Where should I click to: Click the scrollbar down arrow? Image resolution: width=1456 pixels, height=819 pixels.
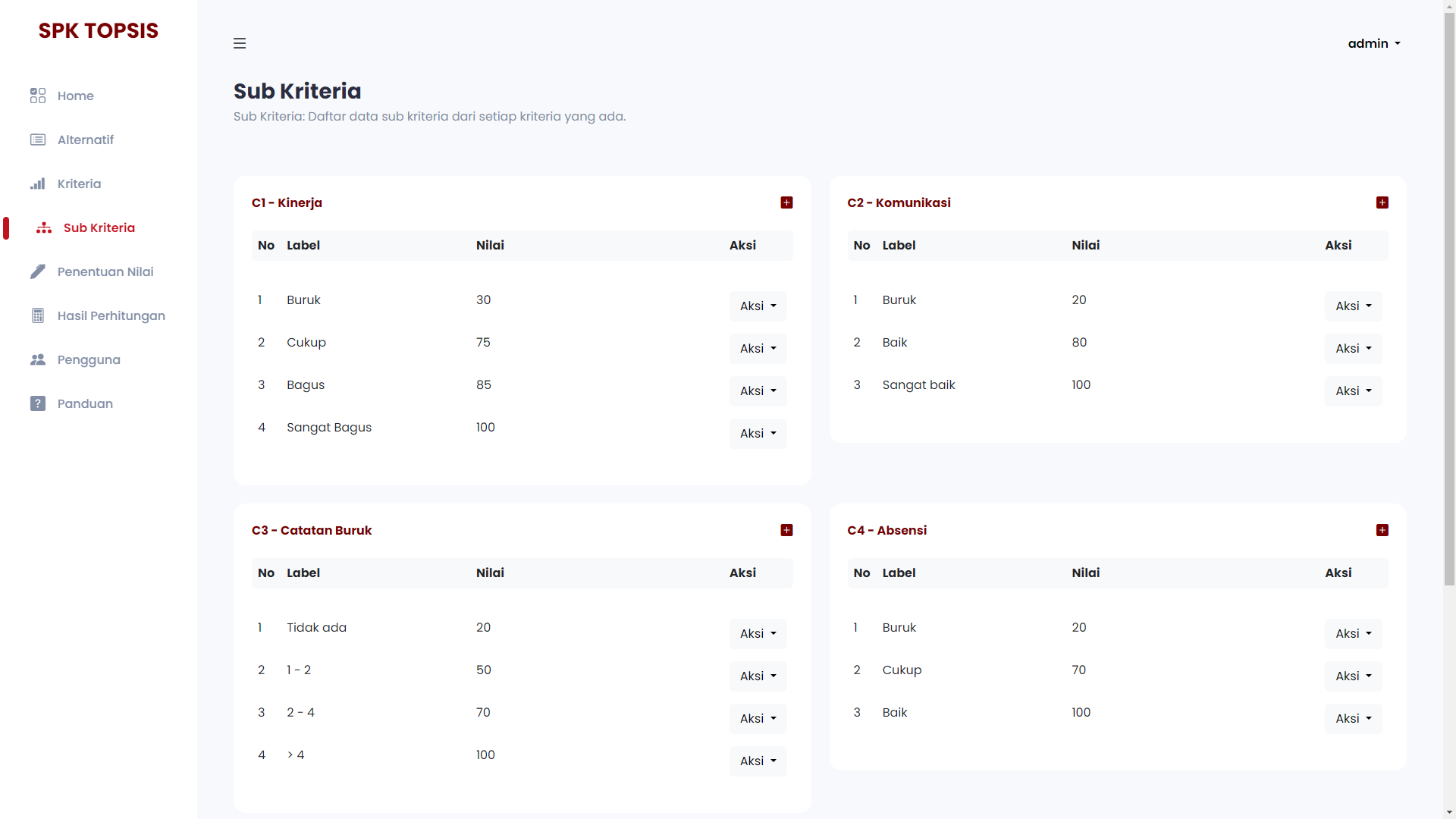[1449, 812]
